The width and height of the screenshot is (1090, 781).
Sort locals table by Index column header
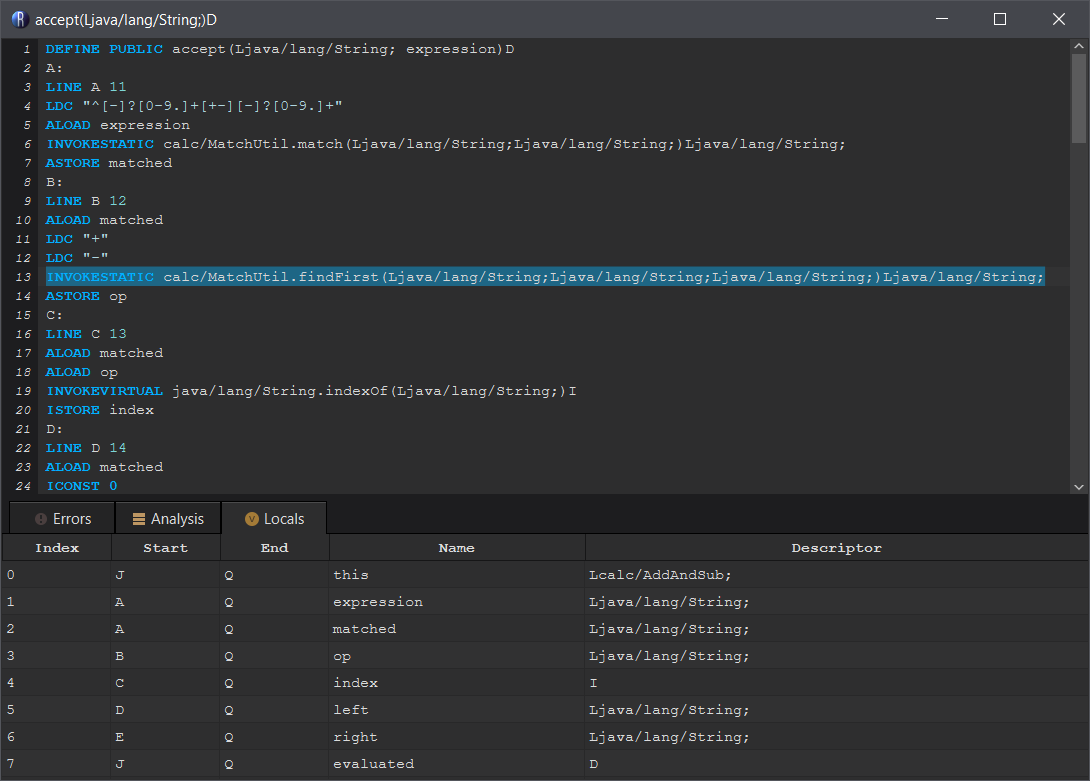(57, 548)
